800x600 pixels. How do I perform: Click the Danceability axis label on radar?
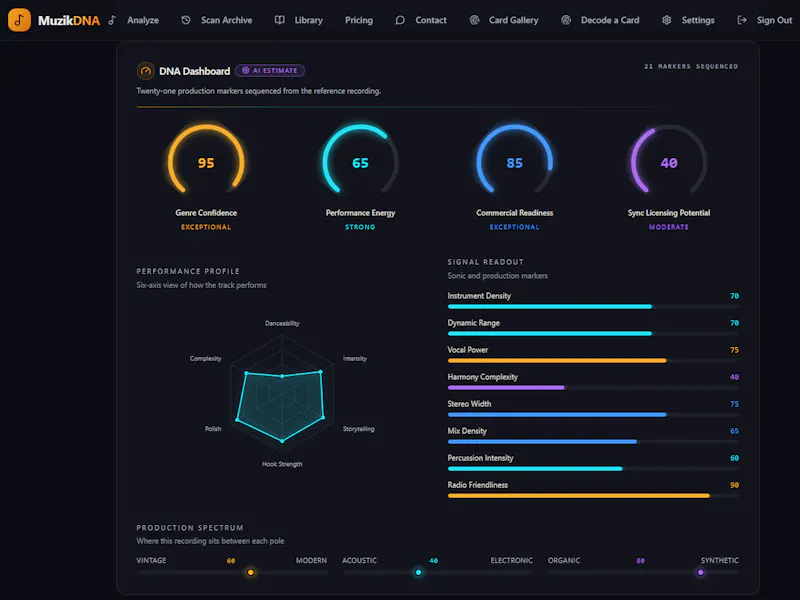click(282, 323)
